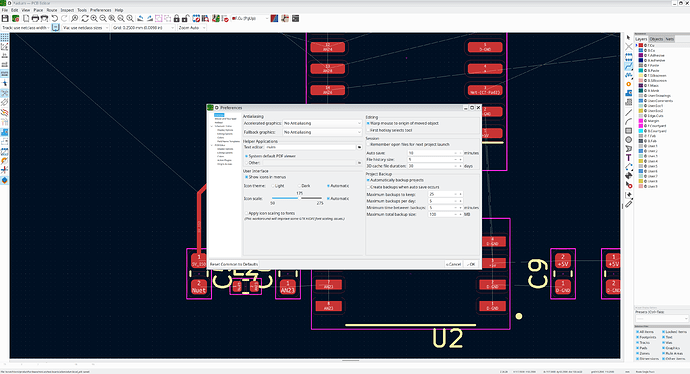Select the Route Tracks tool

[x=628, y=66]
